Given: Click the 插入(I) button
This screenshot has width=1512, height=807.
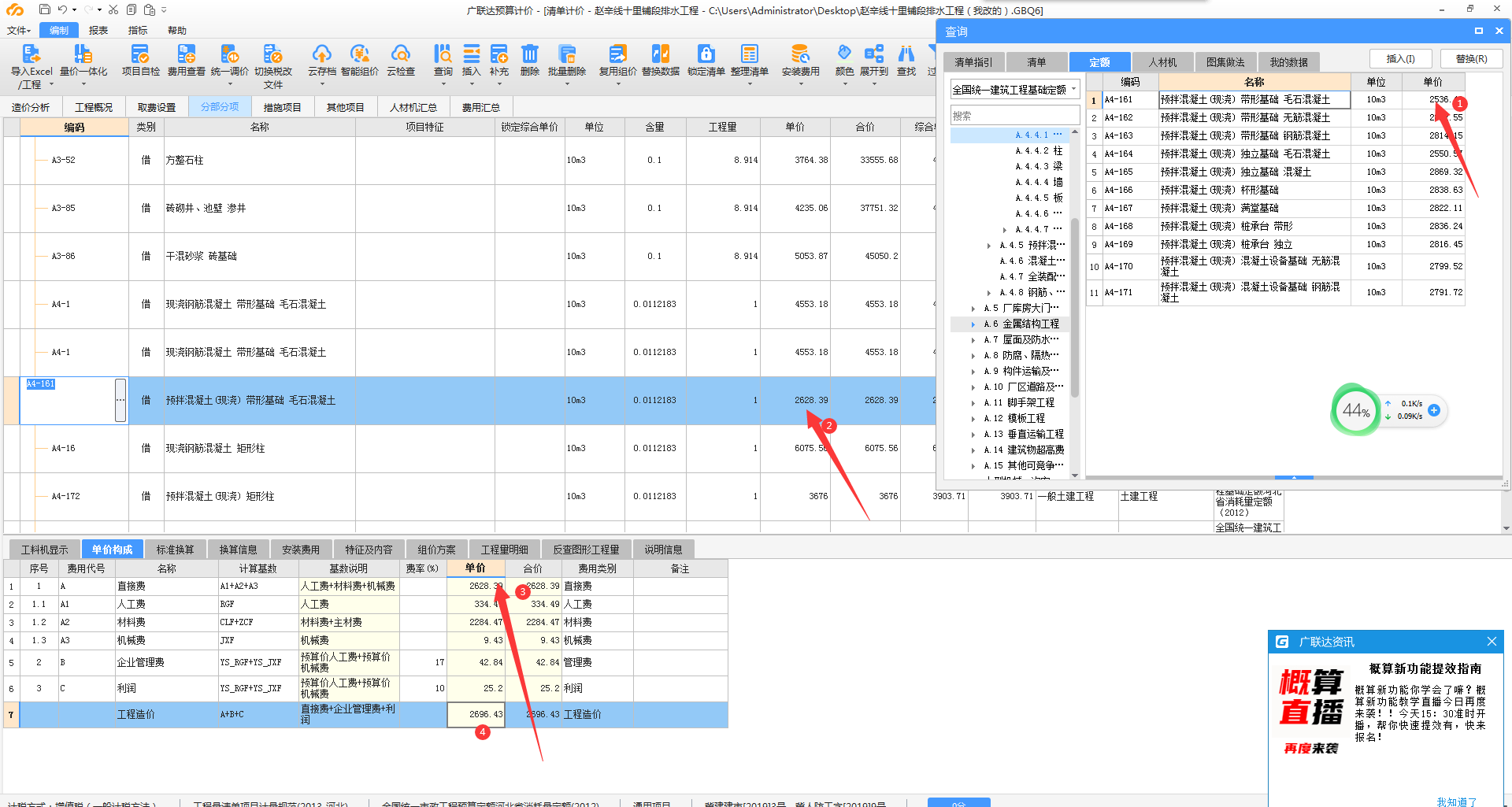Looking at the screenshot, I should pos(1400,59).
